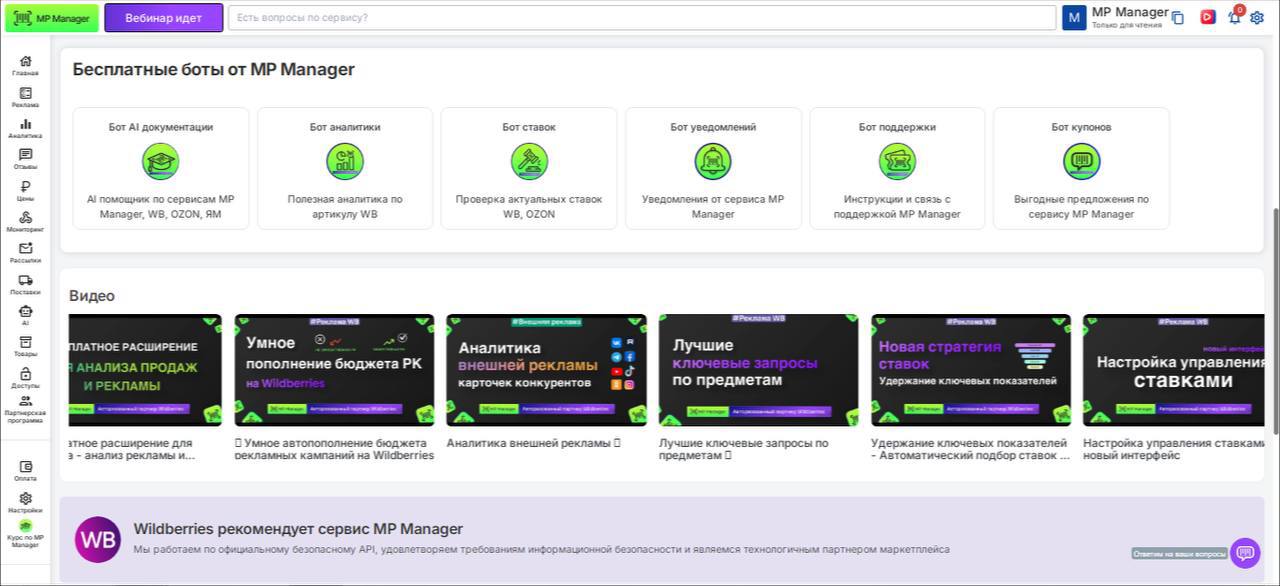This screenshot has height=586, width=1280.
Task: Click the service questions search field
Action: [641, 18]
